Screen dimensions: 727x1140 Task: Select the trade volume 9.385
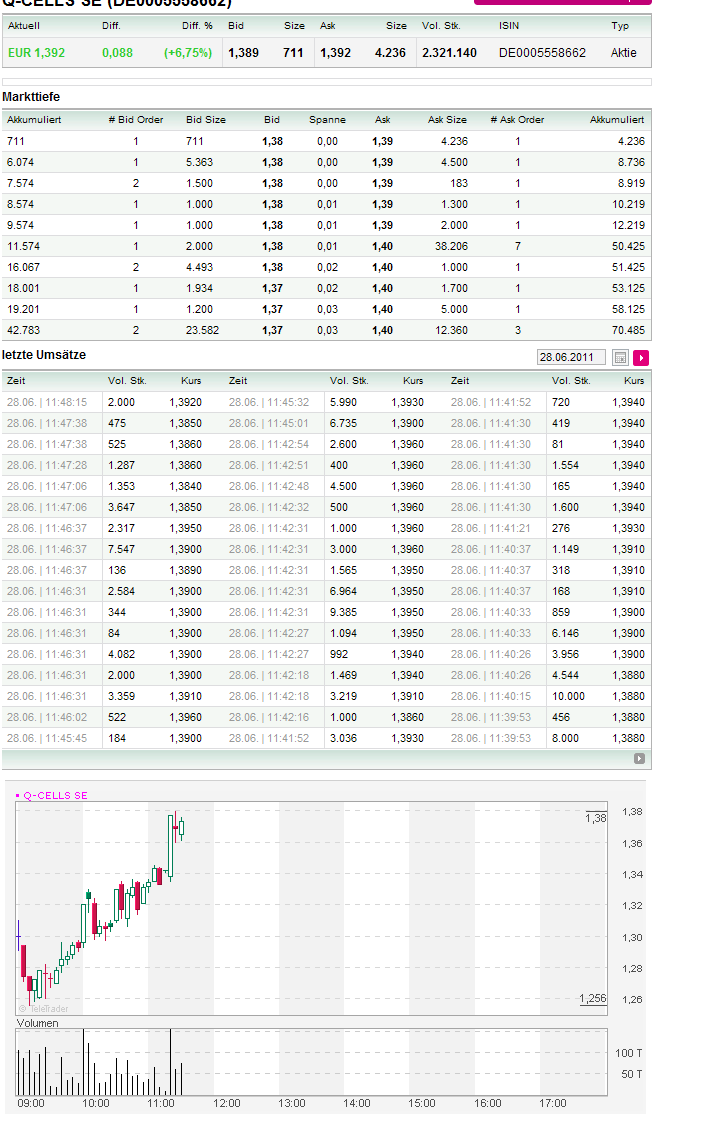(x=343, y=612)
